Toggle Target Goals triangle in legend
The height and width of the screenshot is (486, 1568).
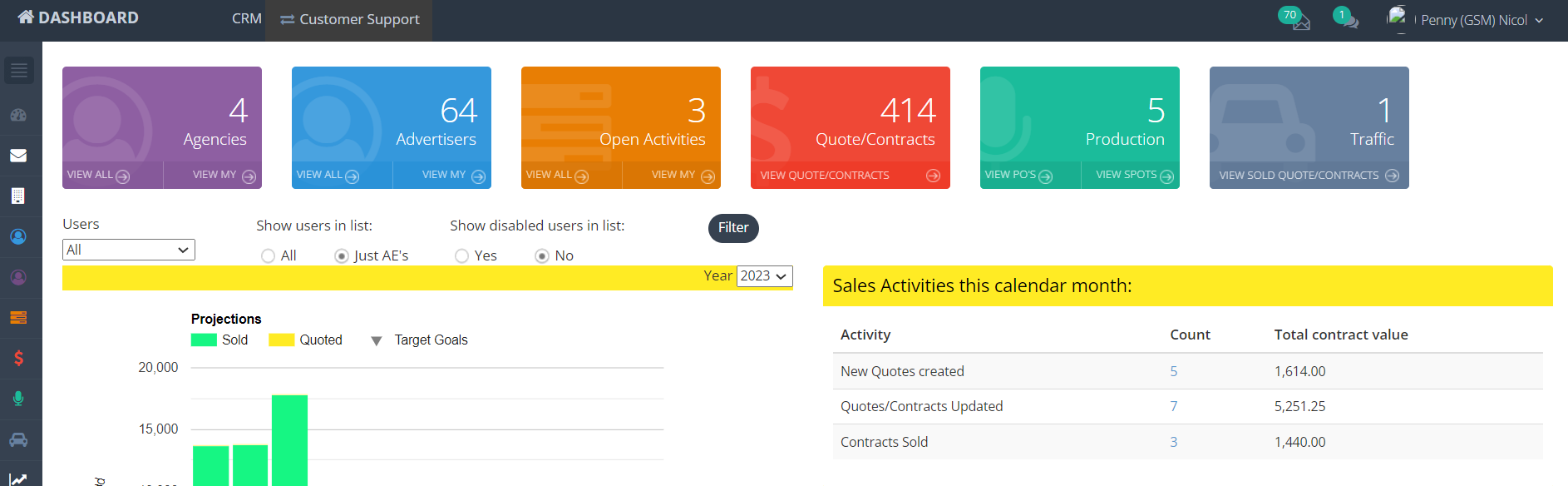[x=377, y=340]
